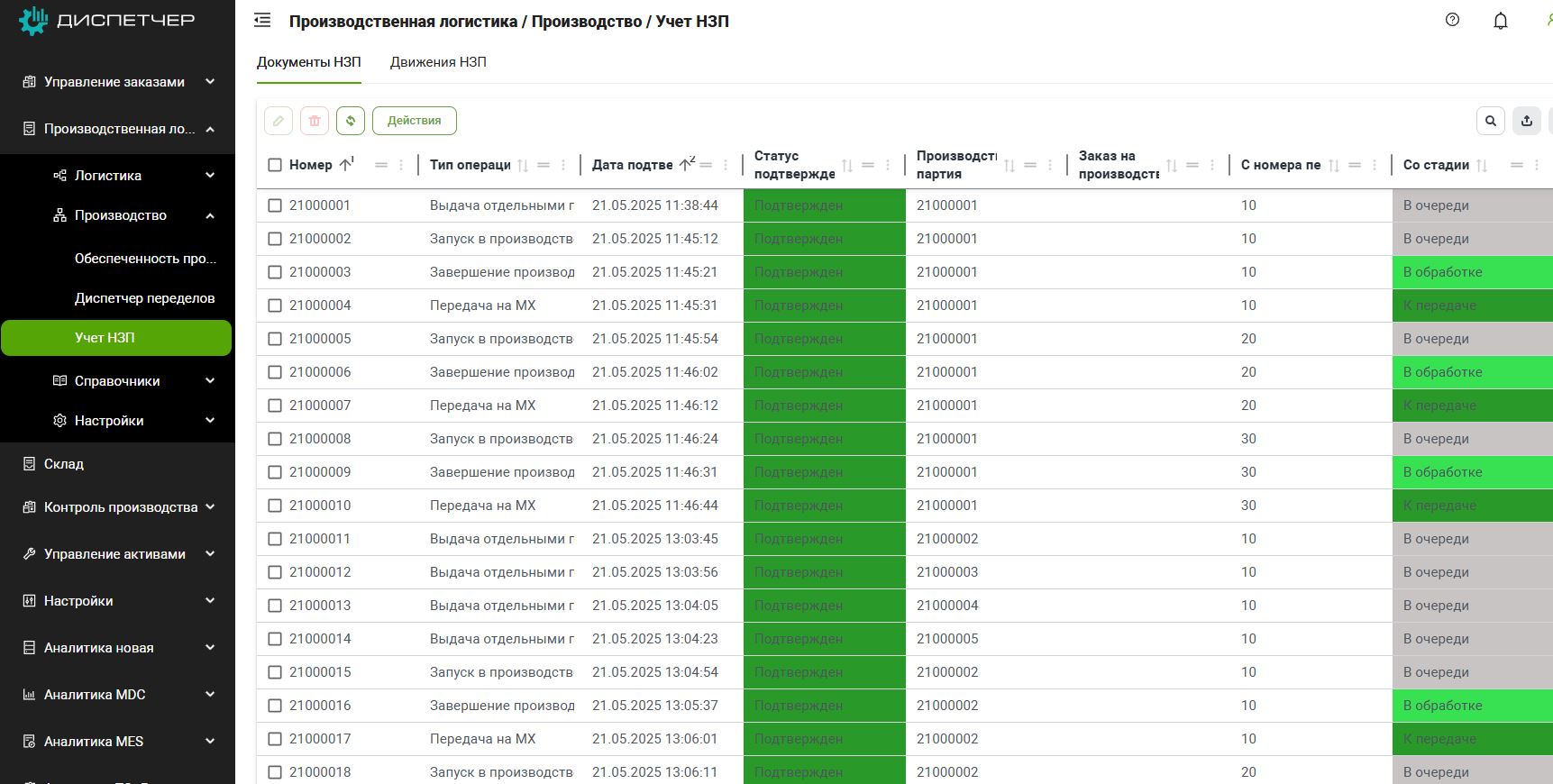Click the Действия button
Image resolution: width=1553 pixels, height=784 pixels.
pyautogui.click(x=415, y=121)
